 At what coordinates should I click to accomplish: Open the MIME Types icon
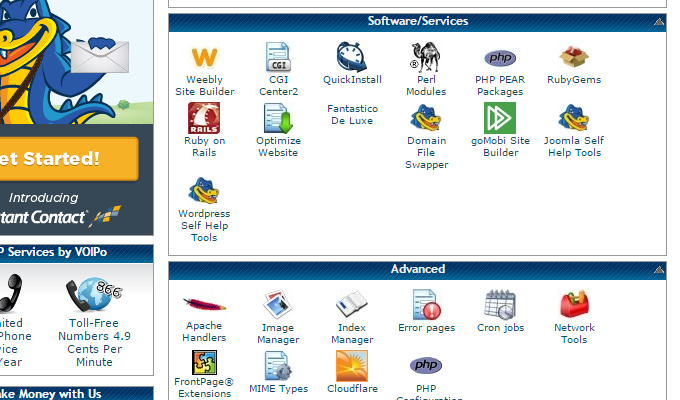(x=278, y=366)
